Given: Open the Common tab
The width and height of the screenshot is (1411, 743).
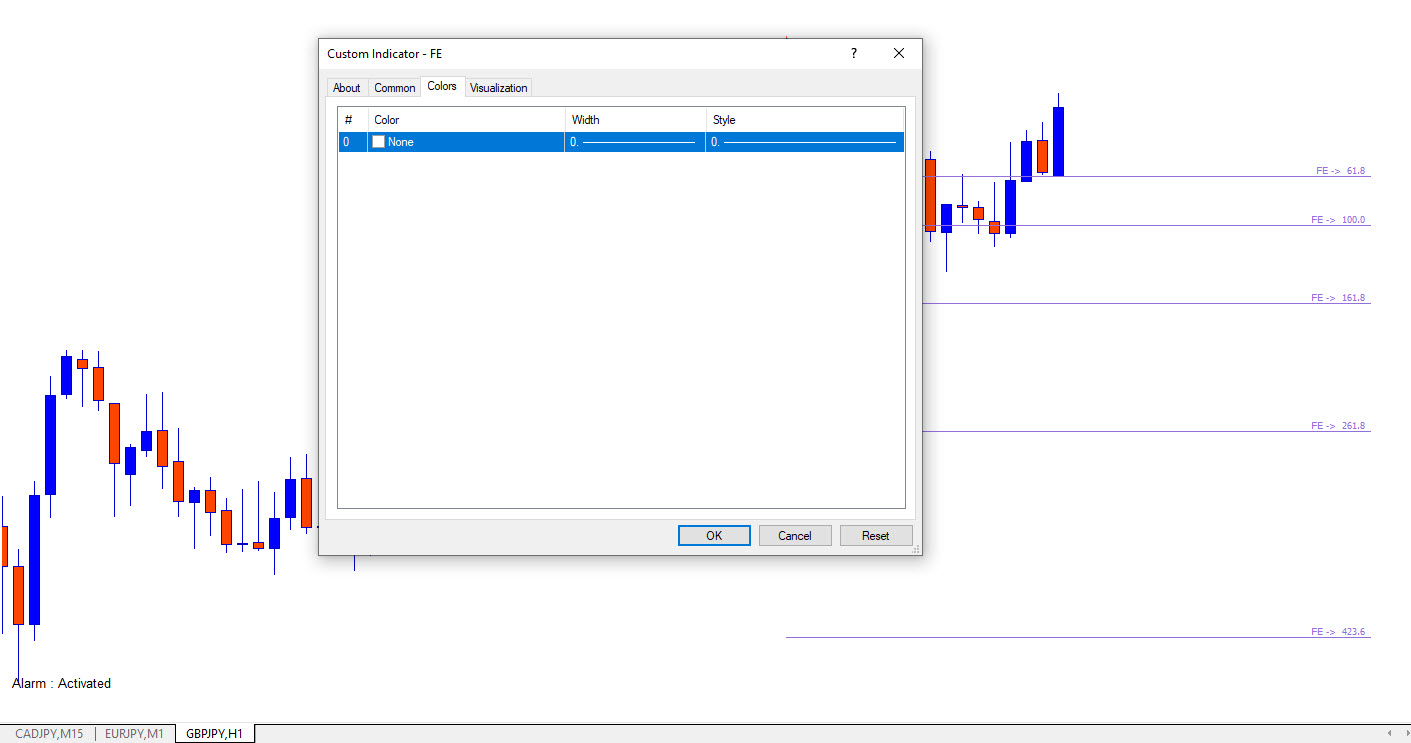Looking at the screenshot, I should click(x=394, y=88).
